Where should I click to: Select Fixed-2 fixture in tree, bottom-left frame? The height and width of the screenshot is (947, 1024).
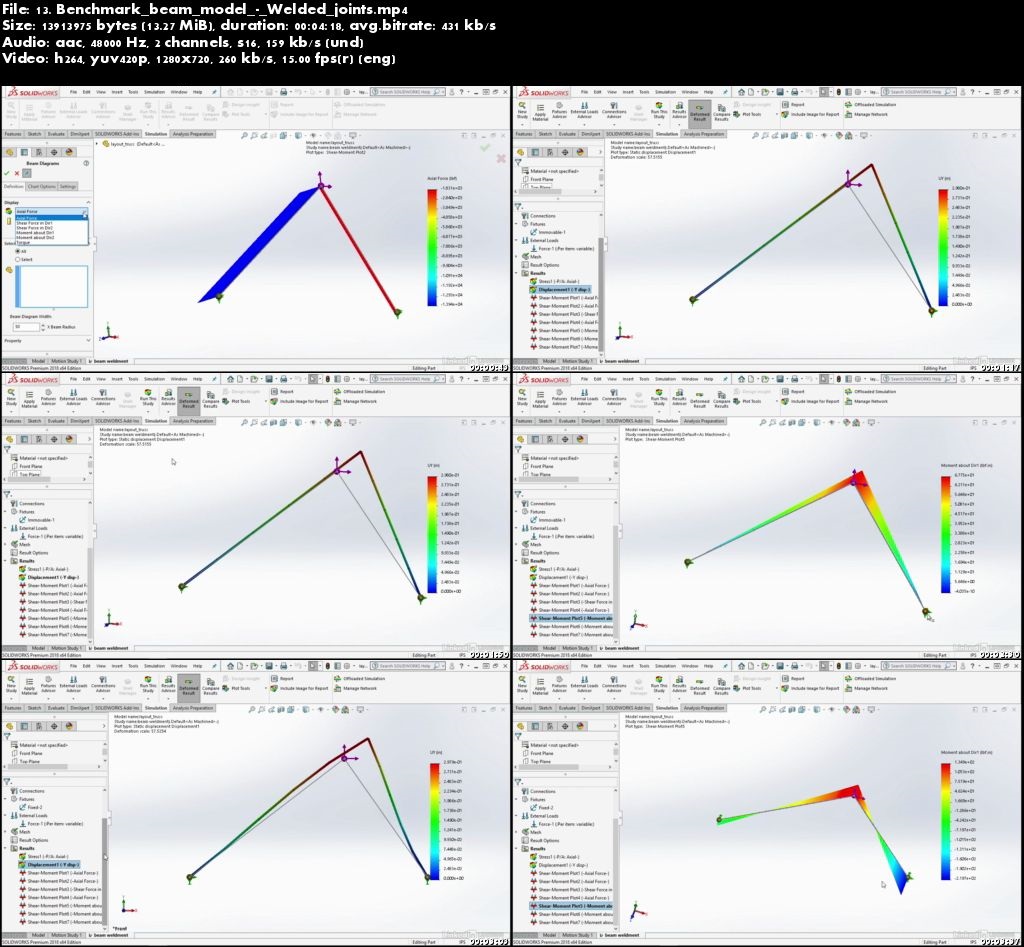point(30,807)
